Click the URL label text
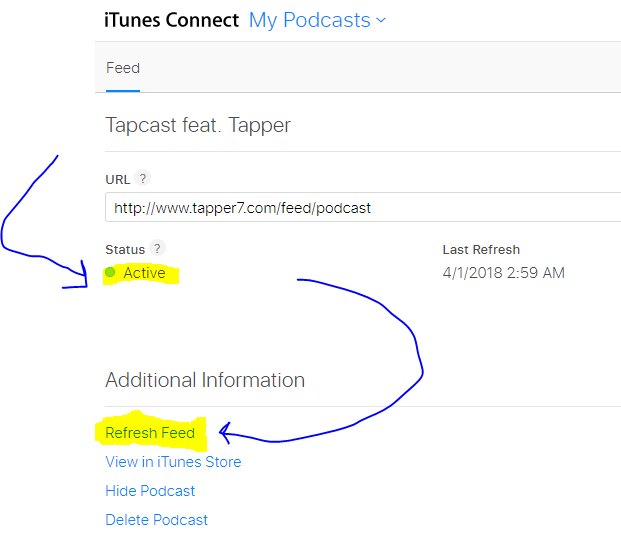 [x=118, y=180]
